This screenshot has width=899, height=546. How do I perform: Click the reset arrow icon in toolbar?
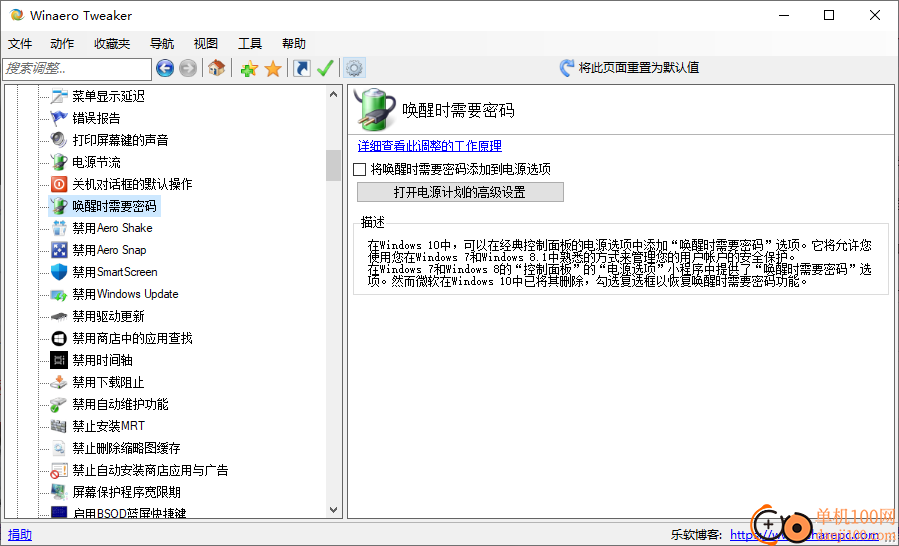tap(566, 68)
